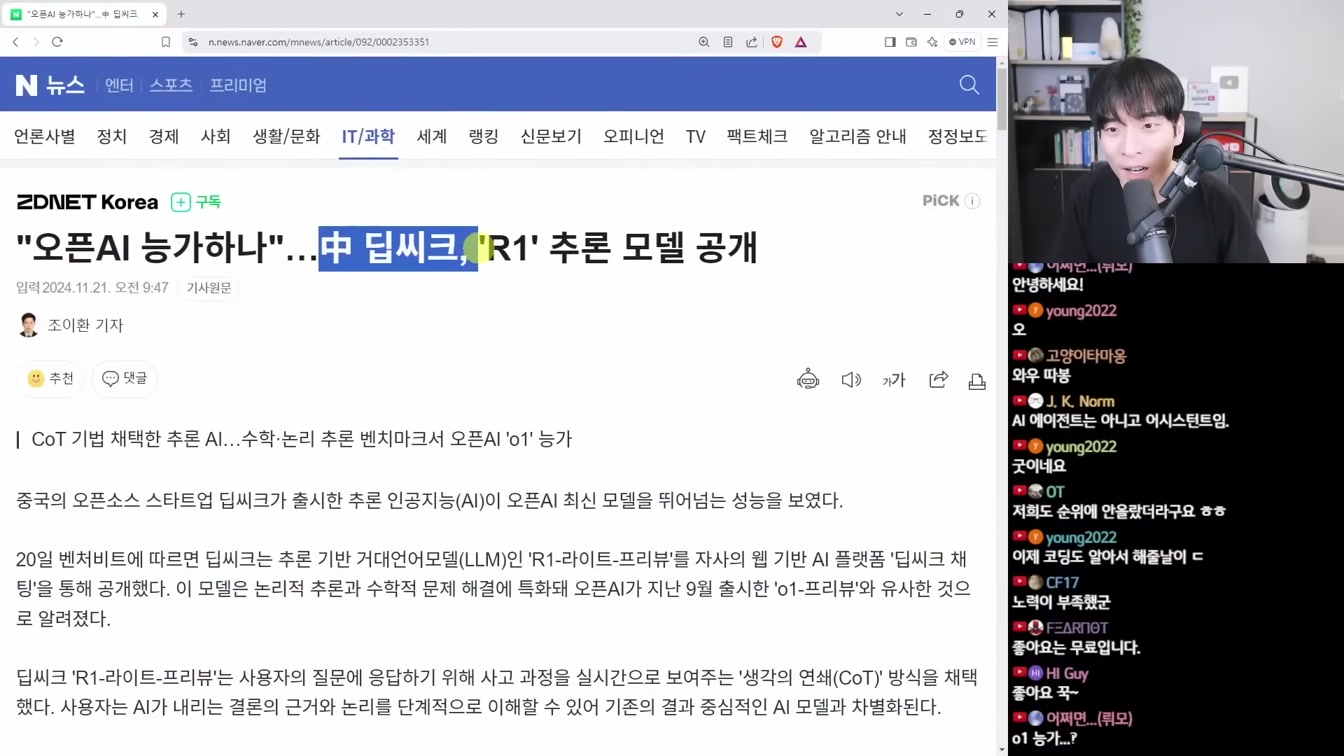This screenshot has width=1344, height=756.
Task: Select the 알고리즘 안내 tab
Action: (x=858, y=136)
